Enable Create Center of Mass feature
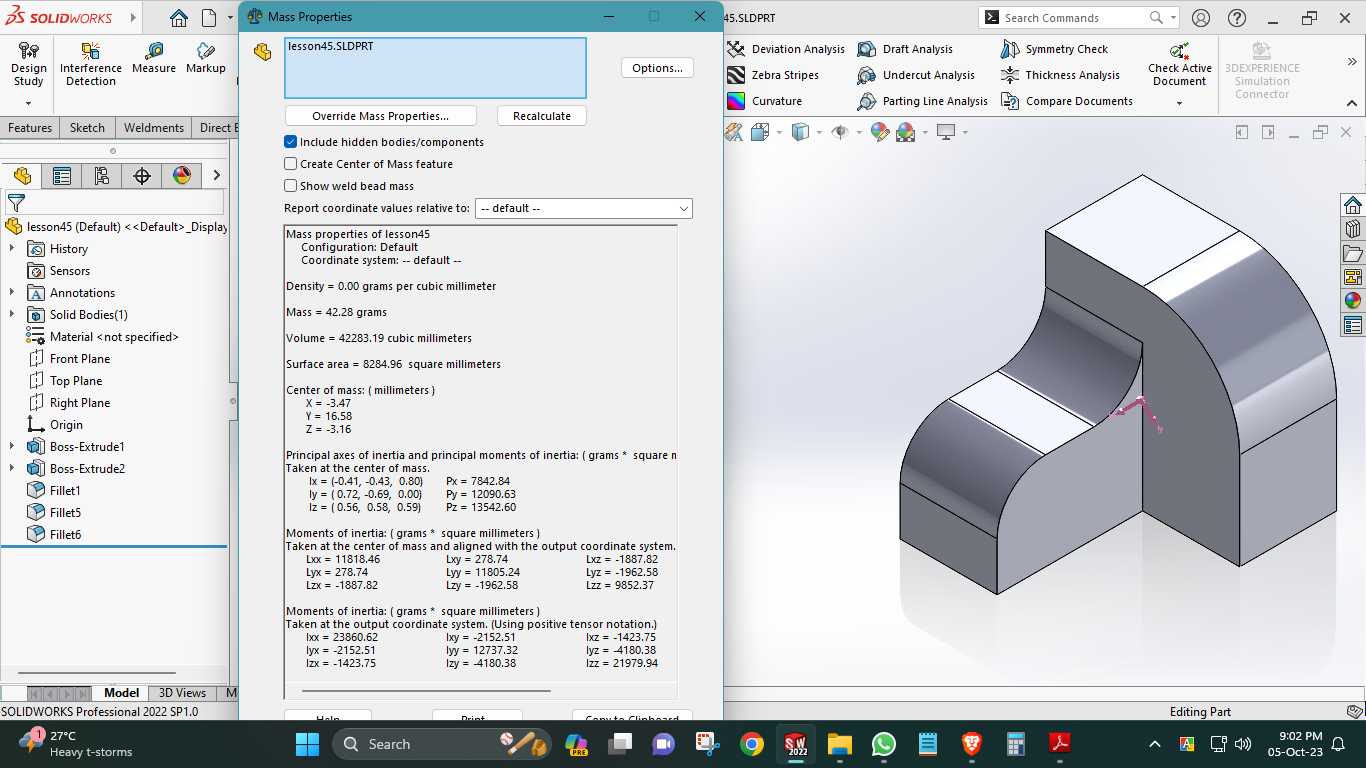 (x=291, y=164)
